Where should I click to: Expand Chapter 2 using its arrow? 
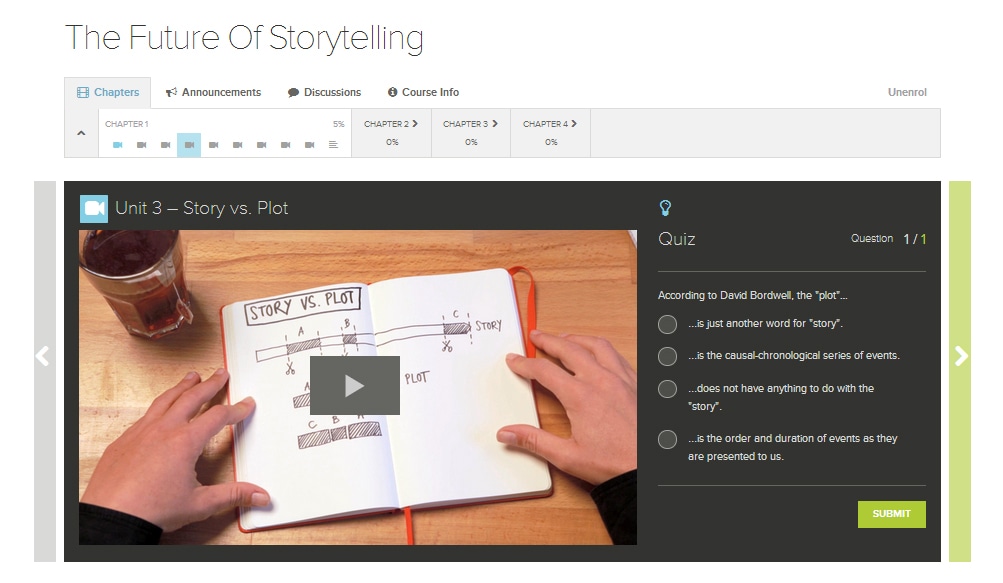coord(416,124)
